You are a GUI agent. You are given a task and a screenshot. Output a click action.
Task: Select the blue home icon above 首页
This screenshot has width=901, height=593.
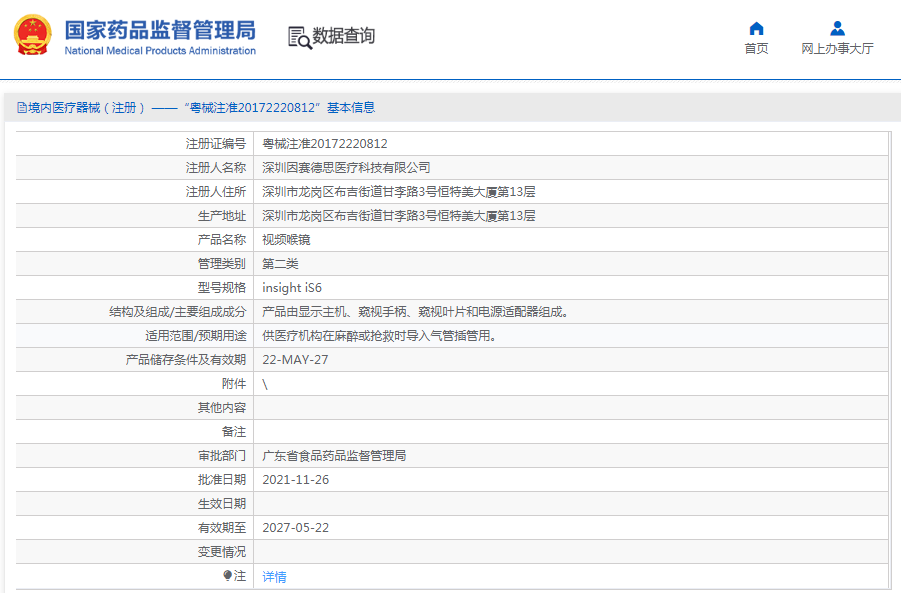click(756, 28)
